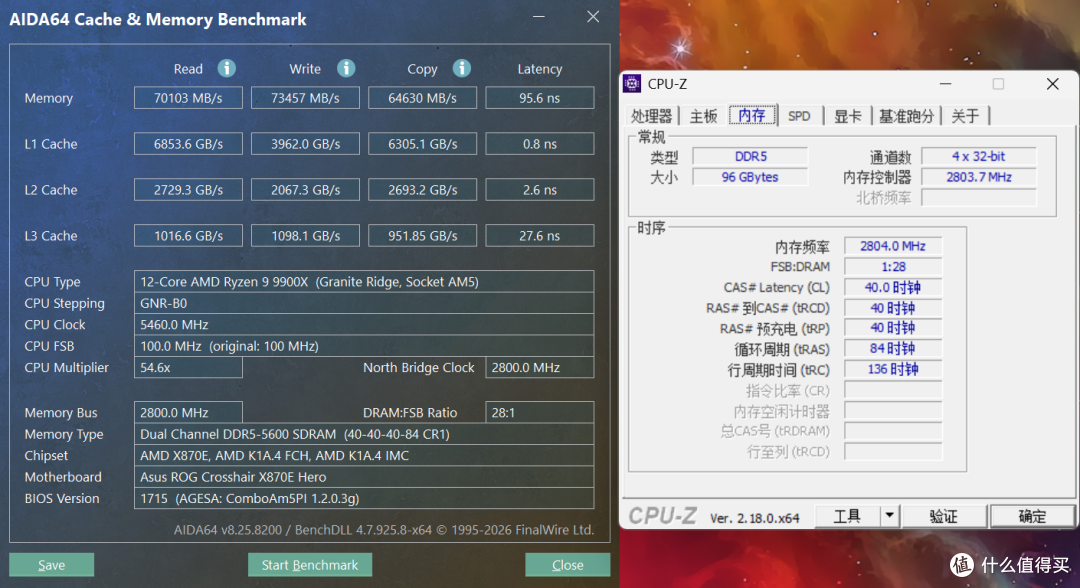
Task: Open the CPU-Z tools dropdown arrow
Action: (x=889, y=516)
